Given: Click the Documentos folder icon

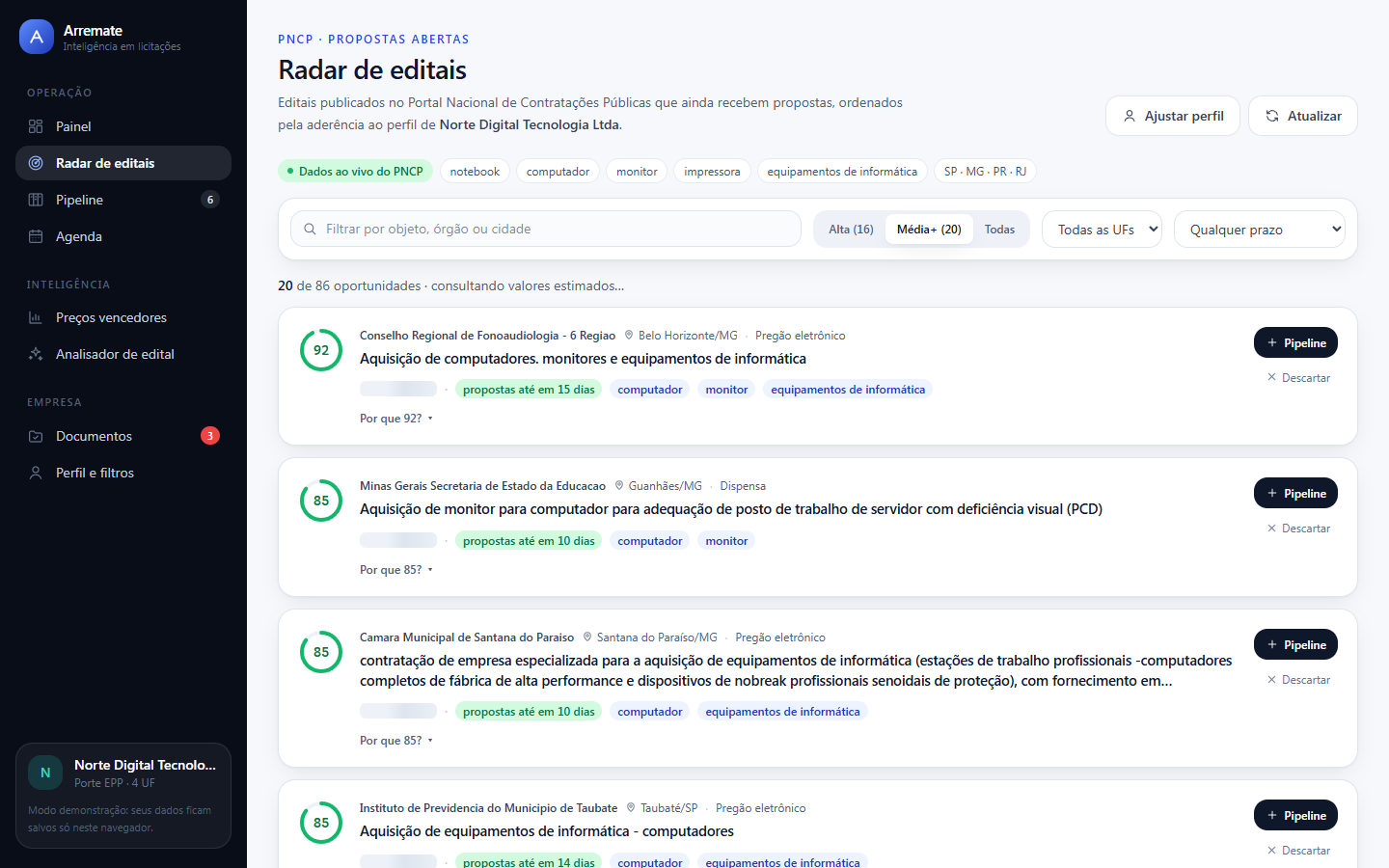Looking at the screenshot, I should 36,436.
